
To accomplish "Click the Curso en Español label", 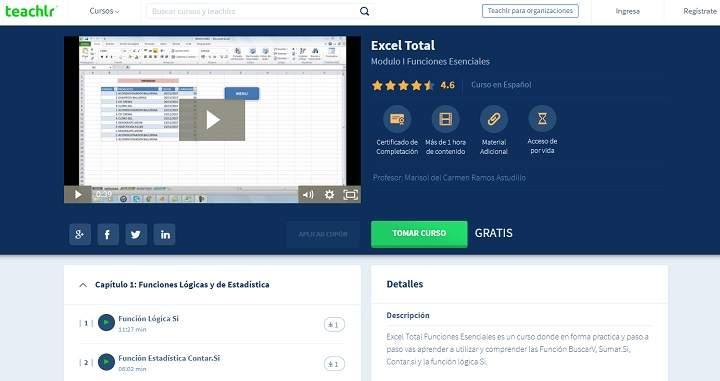I will [501, 85].
